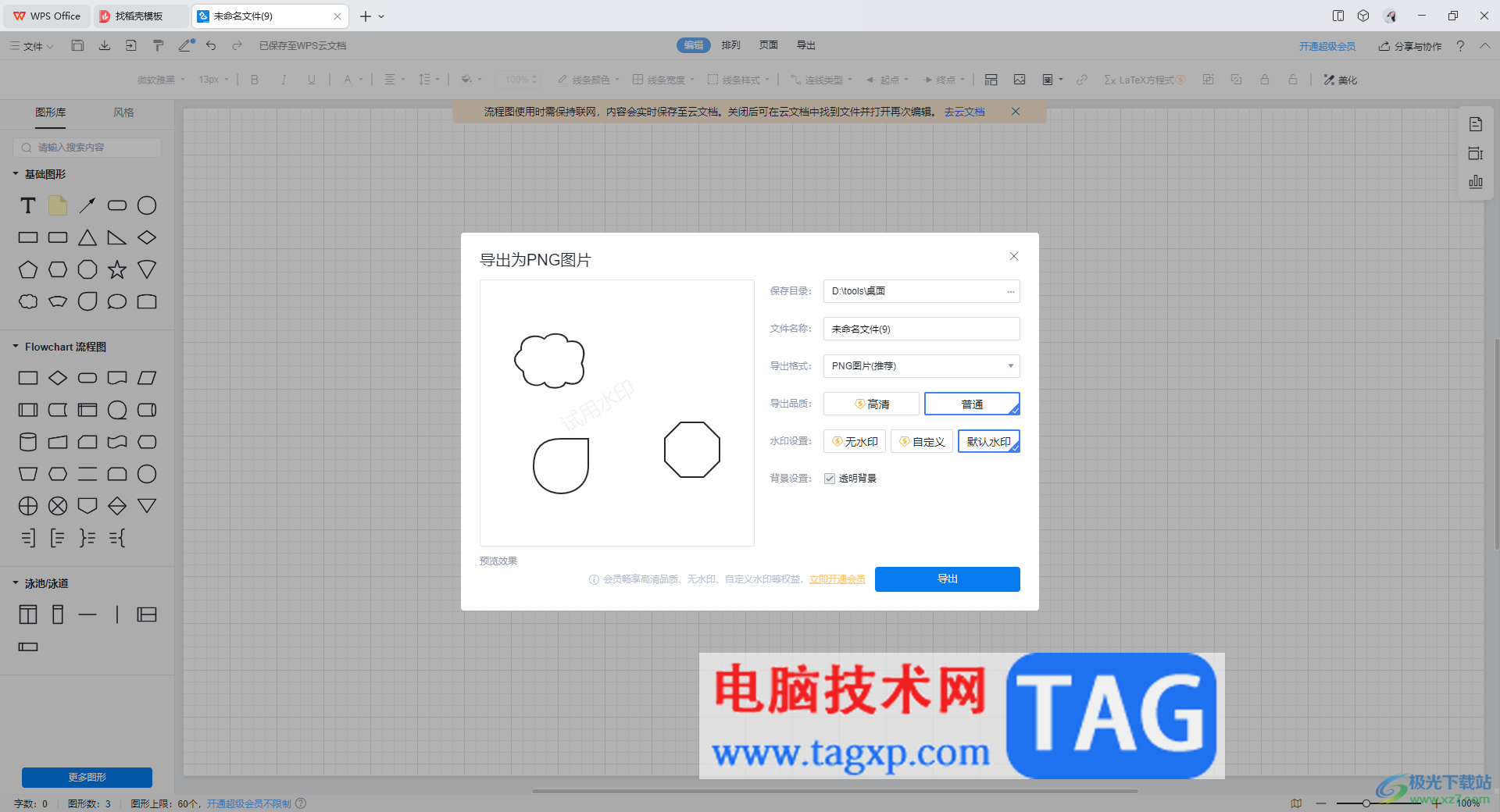This screenshot has height=812, width=1500.
Task: Toggle underline text formatting
Action: click(x=312, y=80)
